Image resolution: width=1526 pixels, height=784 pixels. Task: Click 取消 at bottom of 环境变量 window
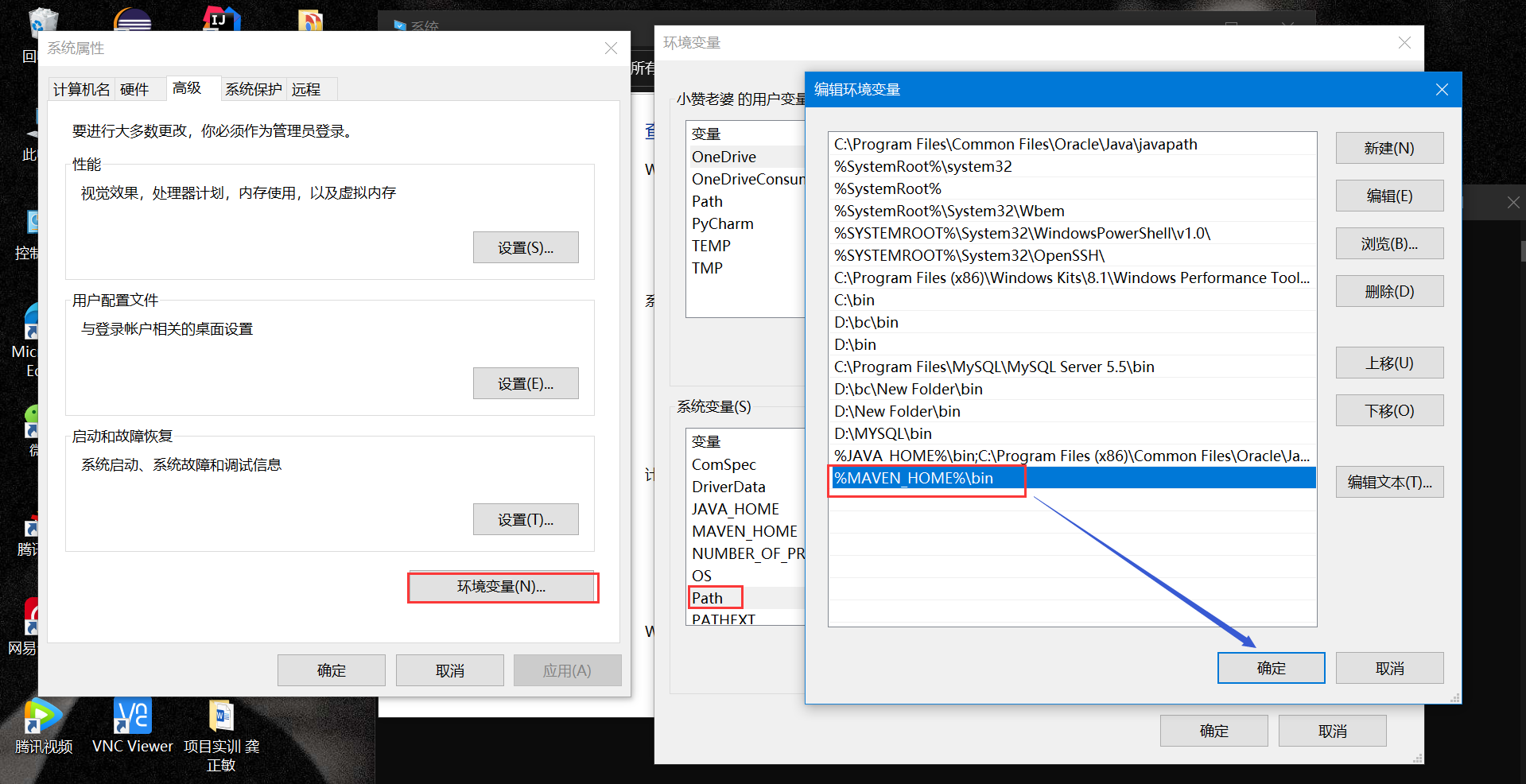tap(1332, 731)
